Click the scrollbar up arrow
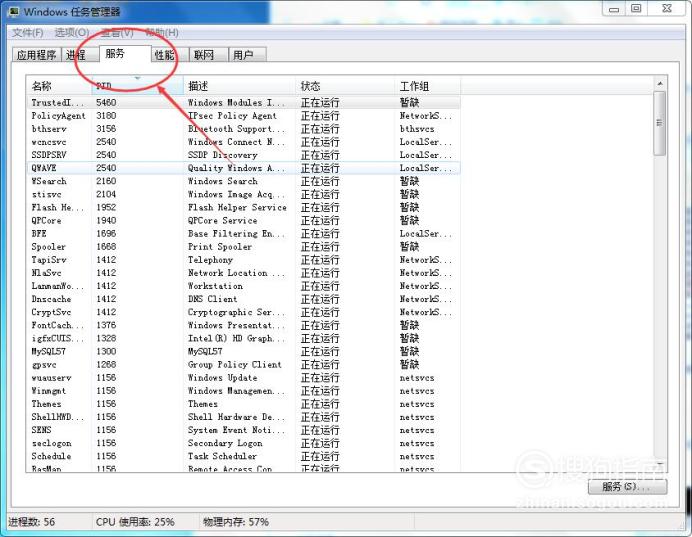Viewport: 692px width, 537px height. click(660, 83)
